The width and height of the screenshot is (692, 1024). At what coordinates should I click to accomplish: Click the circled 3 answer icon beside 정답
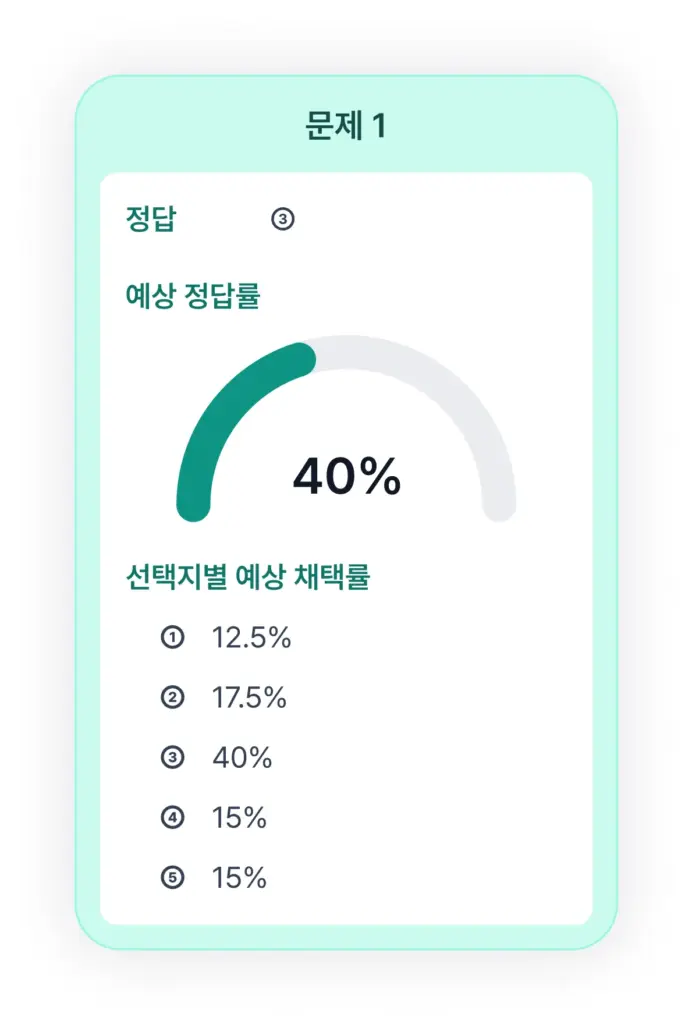[x=283, y=219]
